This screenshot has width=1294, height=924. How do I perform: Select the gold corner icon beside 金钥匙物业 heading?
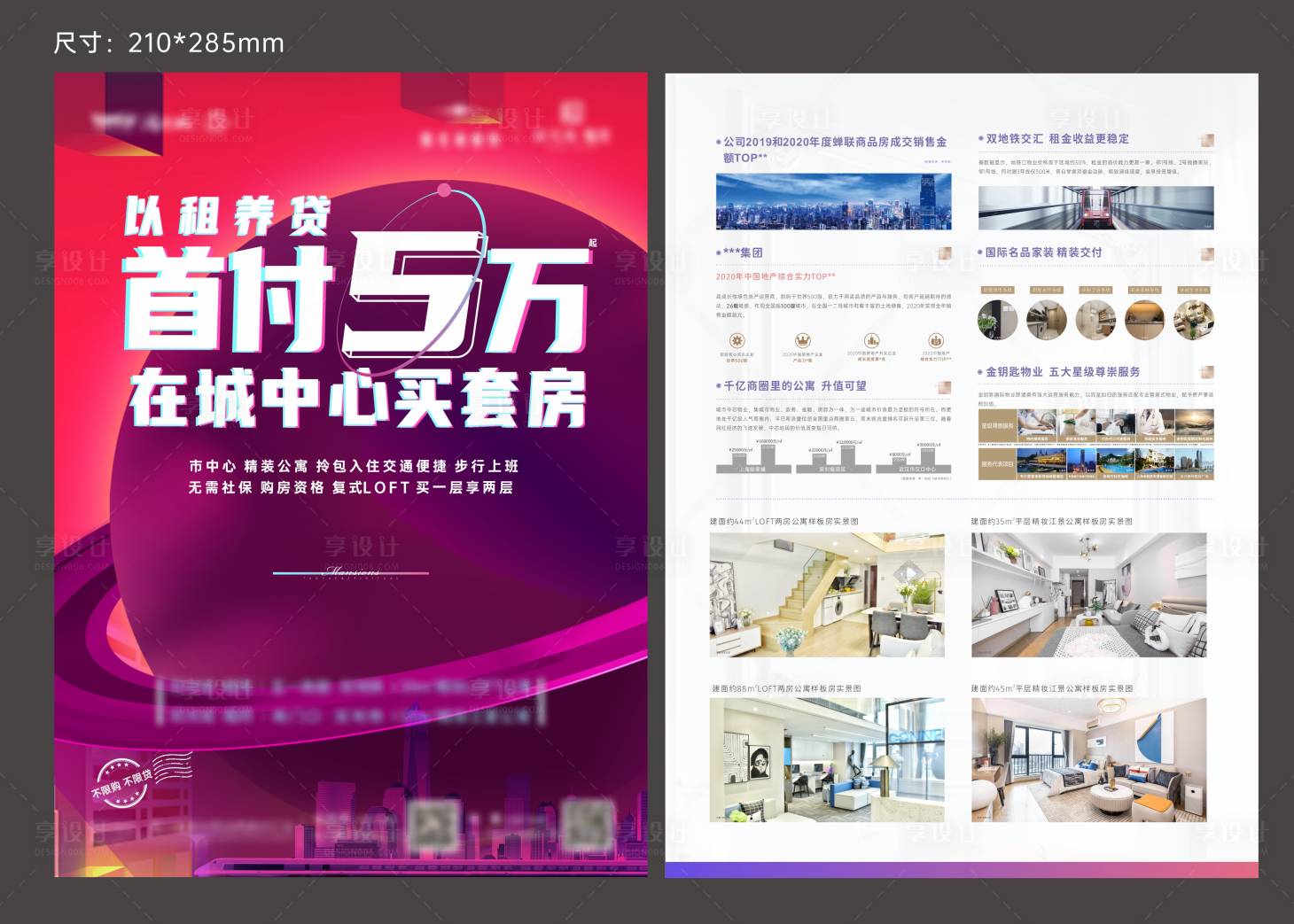point(1206,372)
